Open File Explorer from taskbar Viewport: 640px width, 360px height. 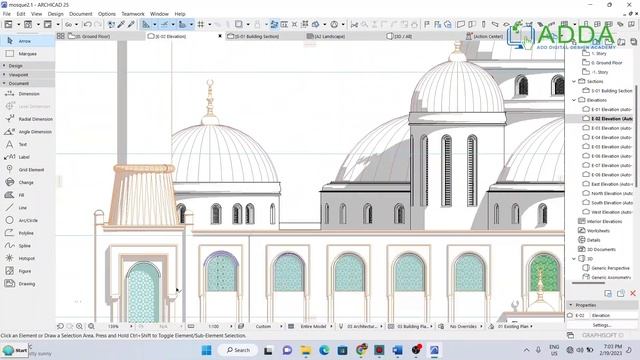coord(306,350)
